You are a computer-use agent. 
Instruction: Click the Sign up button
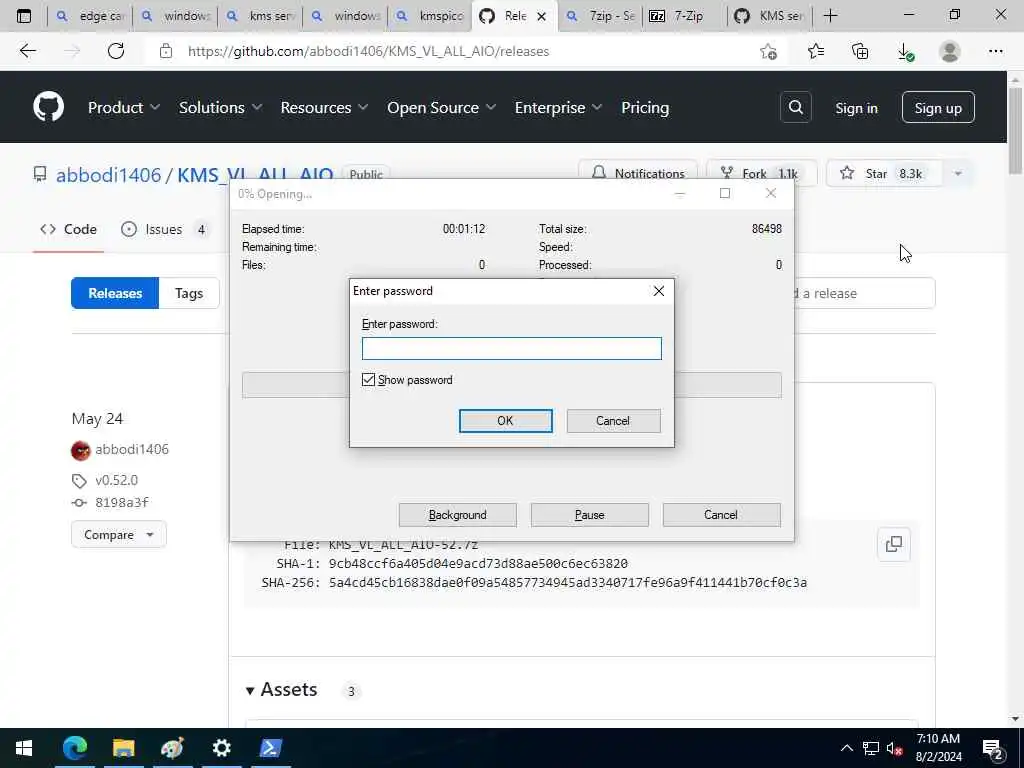(938, 108)
